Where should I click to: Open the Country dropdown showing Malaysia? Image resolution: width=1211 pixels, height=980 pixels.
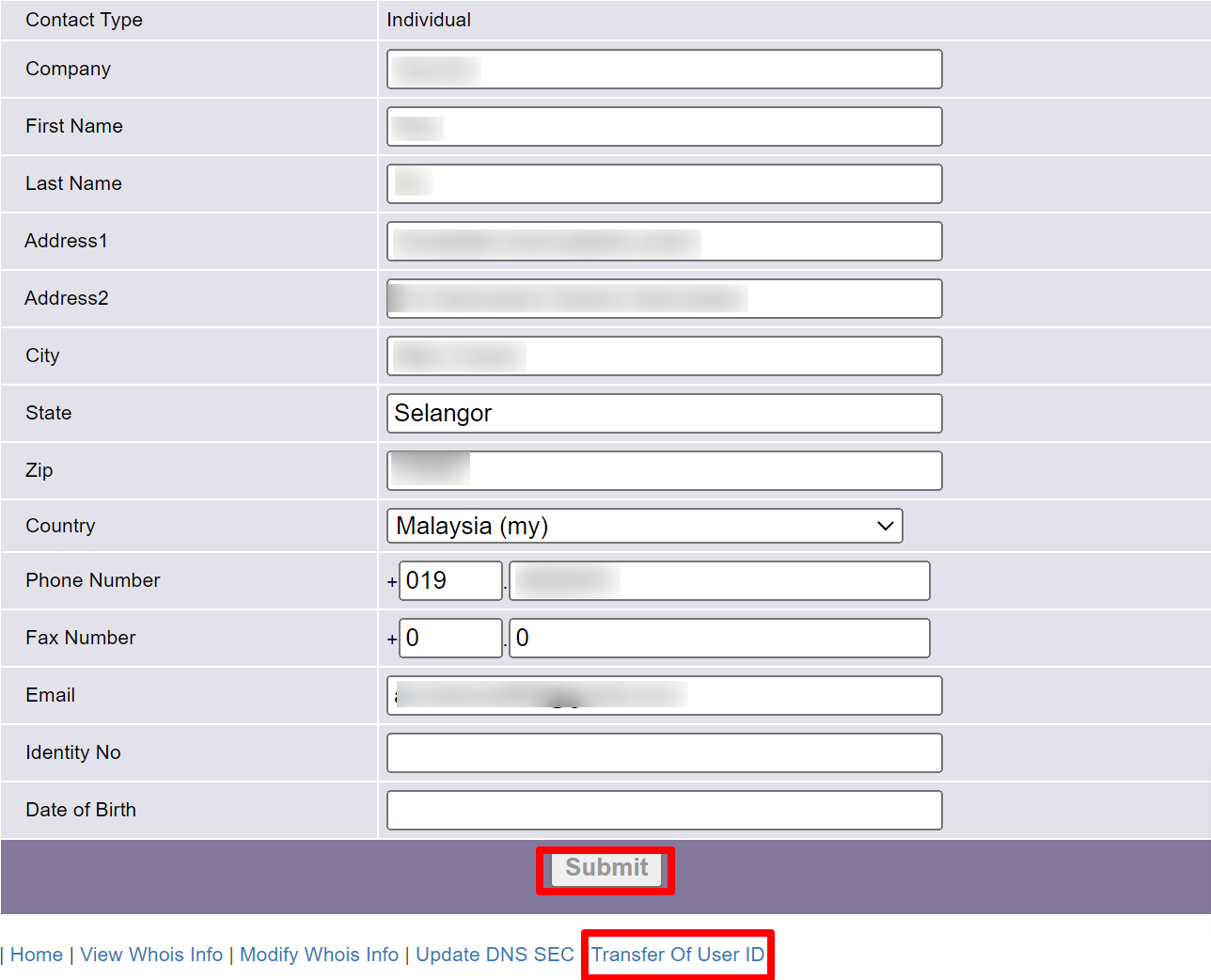[644, 526]
